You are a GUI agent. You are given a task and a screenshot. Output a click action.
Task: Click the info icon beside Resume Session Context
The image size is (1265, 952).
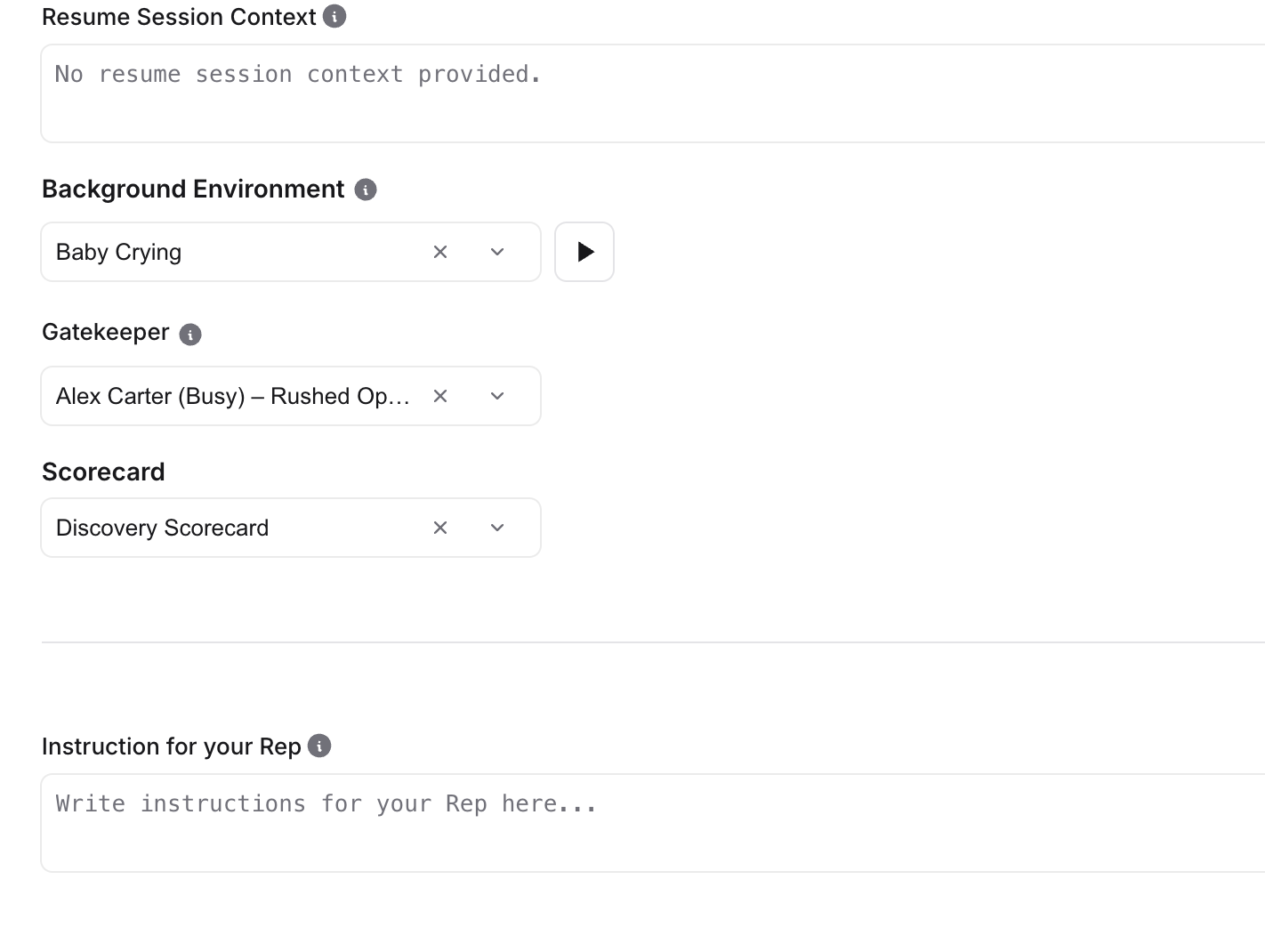pyautogui.click(x=334, y=17)
